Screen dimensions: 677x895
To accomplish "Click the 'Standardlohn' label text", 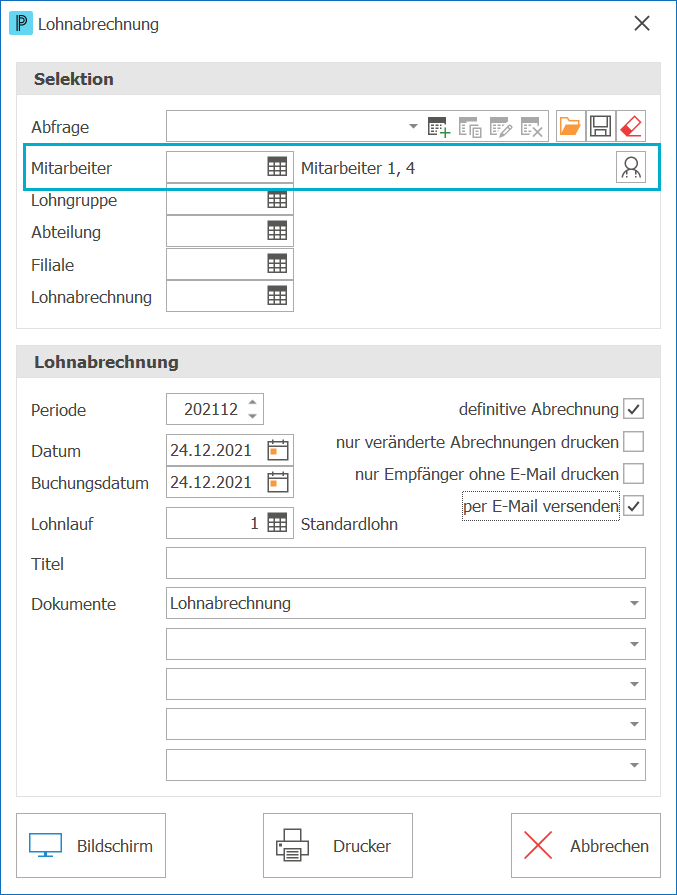I will pyautogui.click(x=349, y=524).
